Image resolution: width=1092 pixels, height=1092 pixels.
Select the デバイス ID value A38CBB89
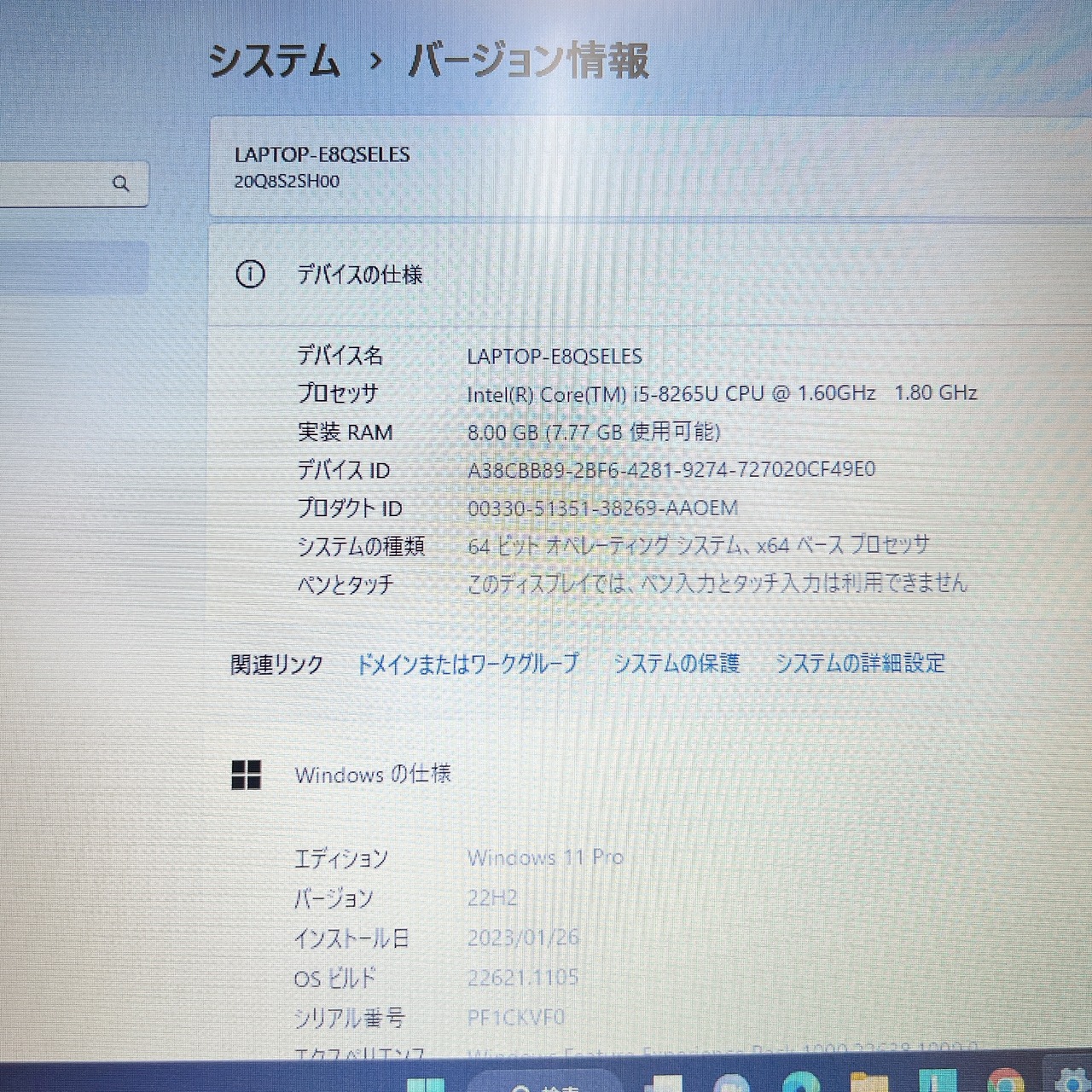point(671,469)
